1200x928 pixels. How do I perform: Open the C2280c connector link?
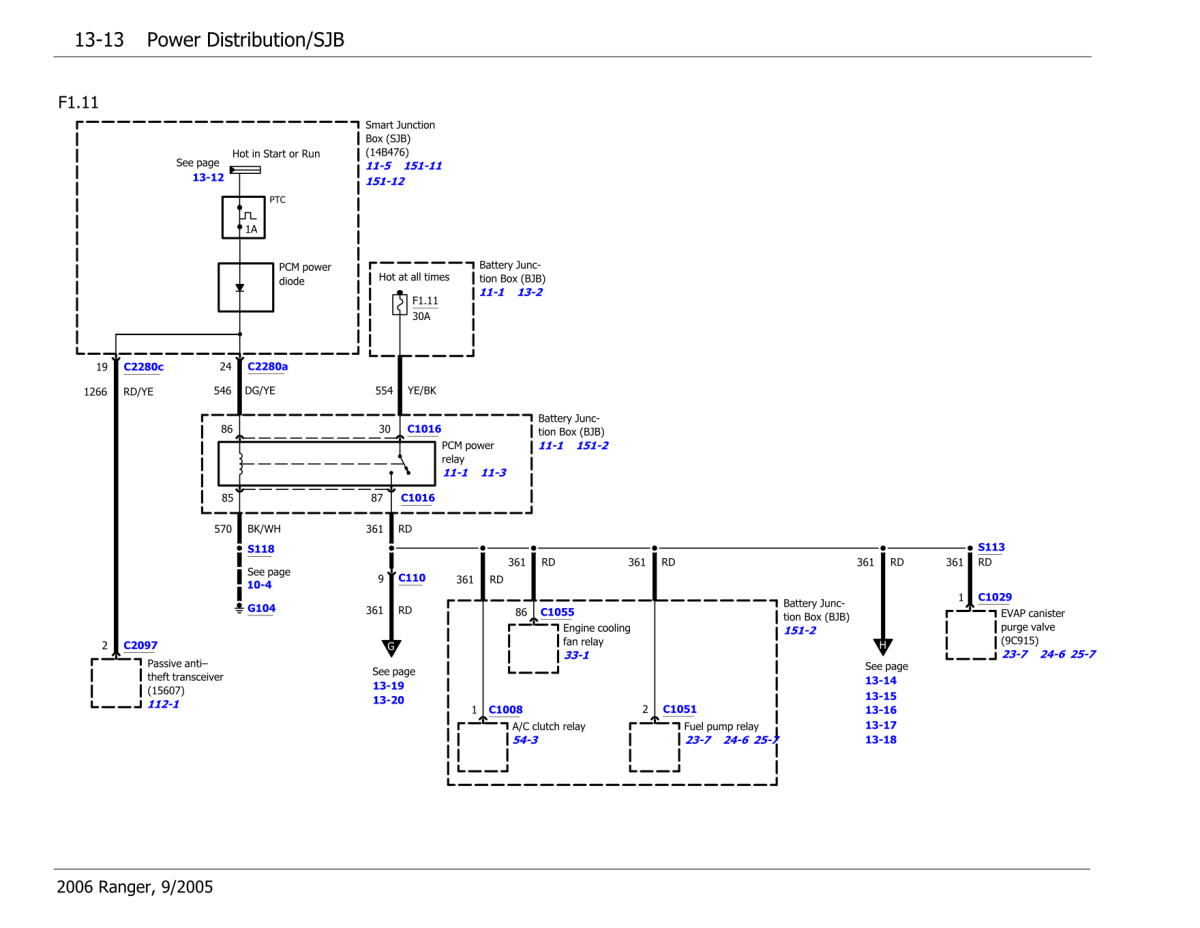click(143, 367)
